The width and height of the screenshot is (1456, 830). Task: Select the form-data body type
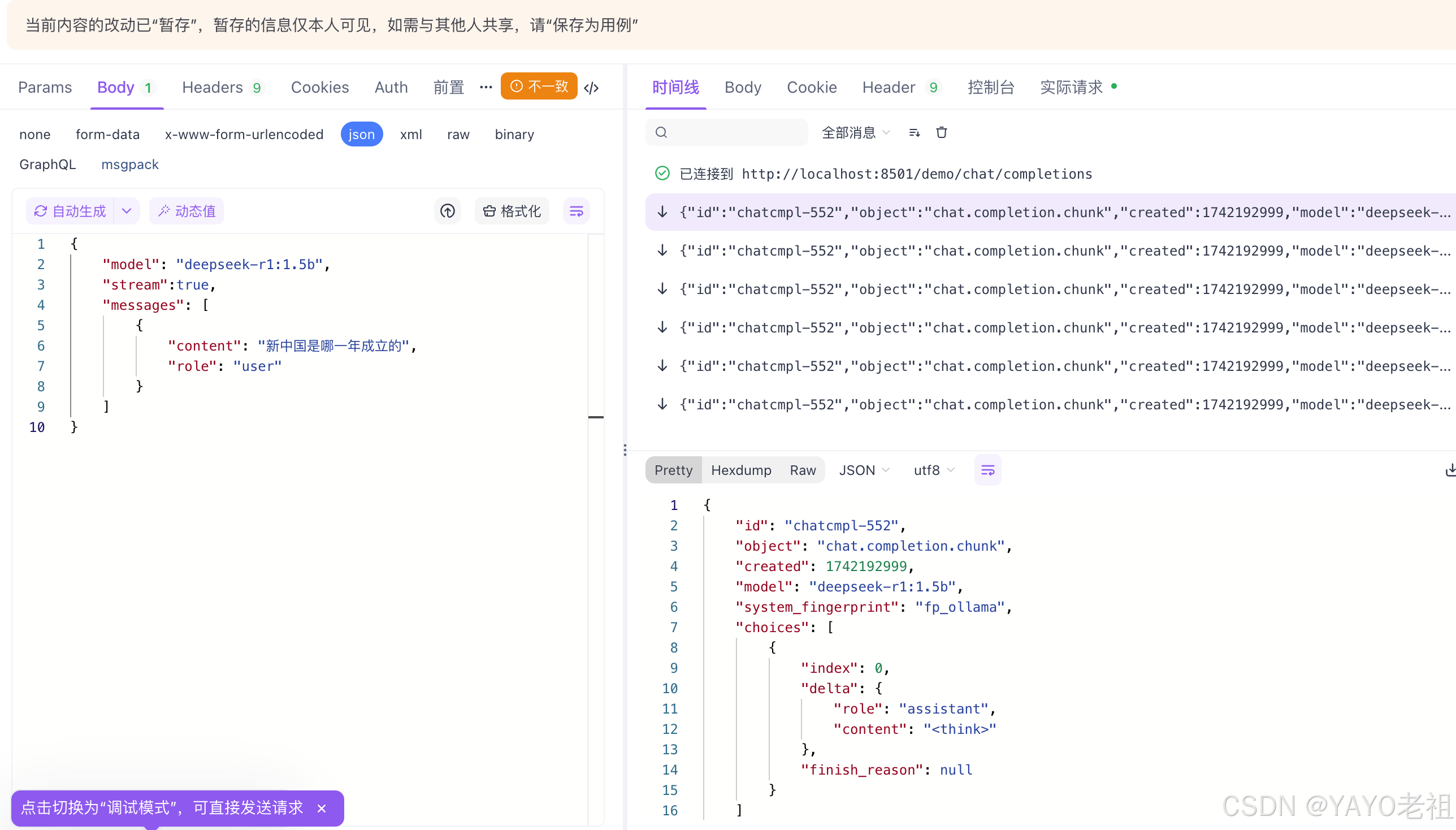coord(108,135)
